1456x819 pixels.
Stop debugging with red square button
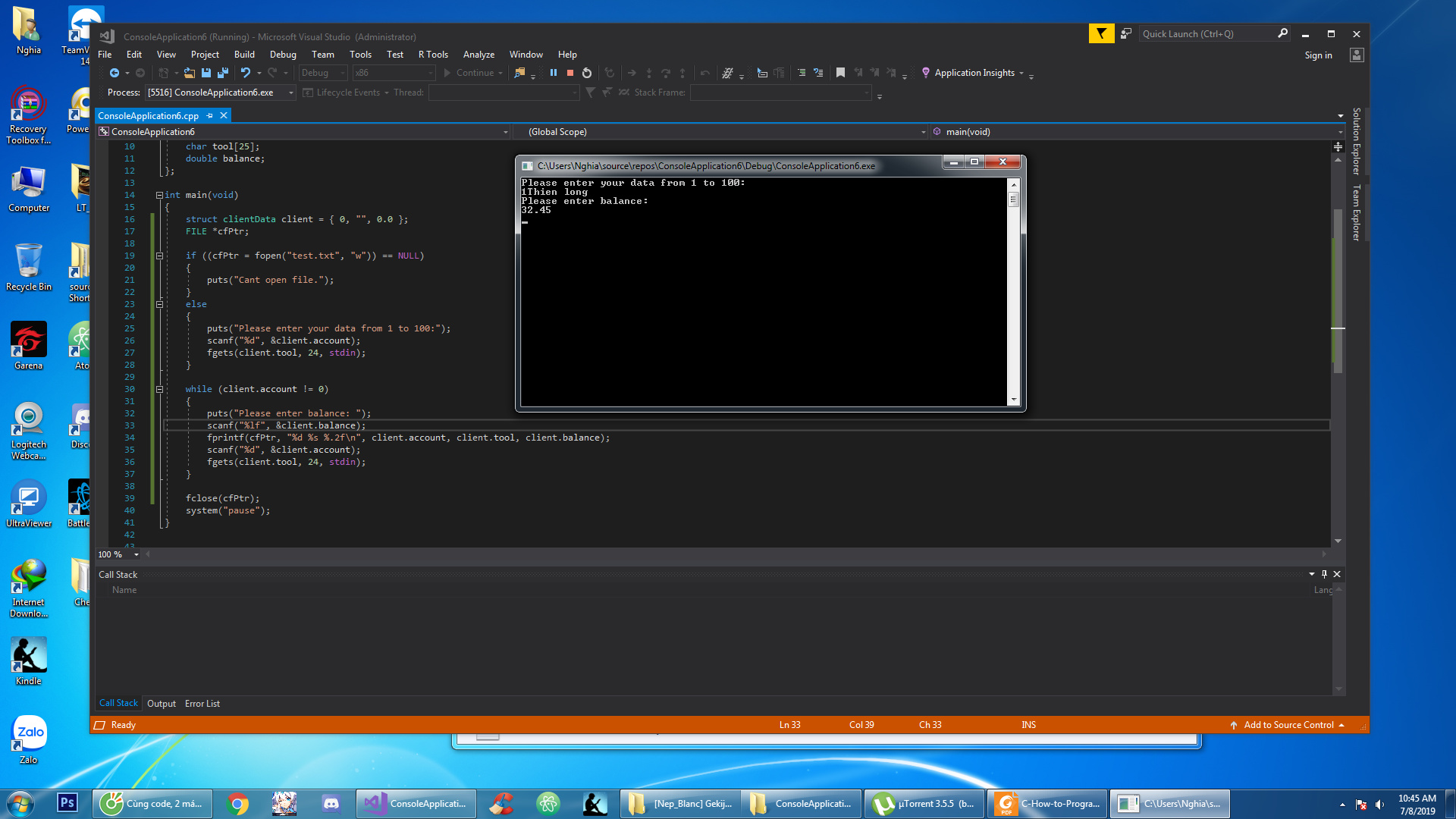570,73
